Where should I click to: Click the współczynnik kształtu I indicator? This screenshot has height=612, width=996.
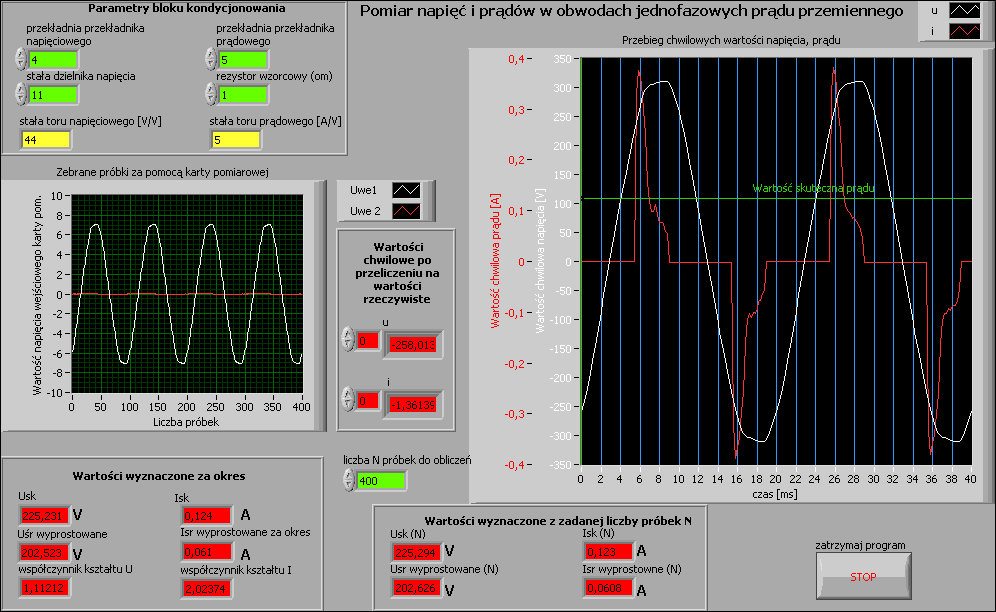[207, 589]
